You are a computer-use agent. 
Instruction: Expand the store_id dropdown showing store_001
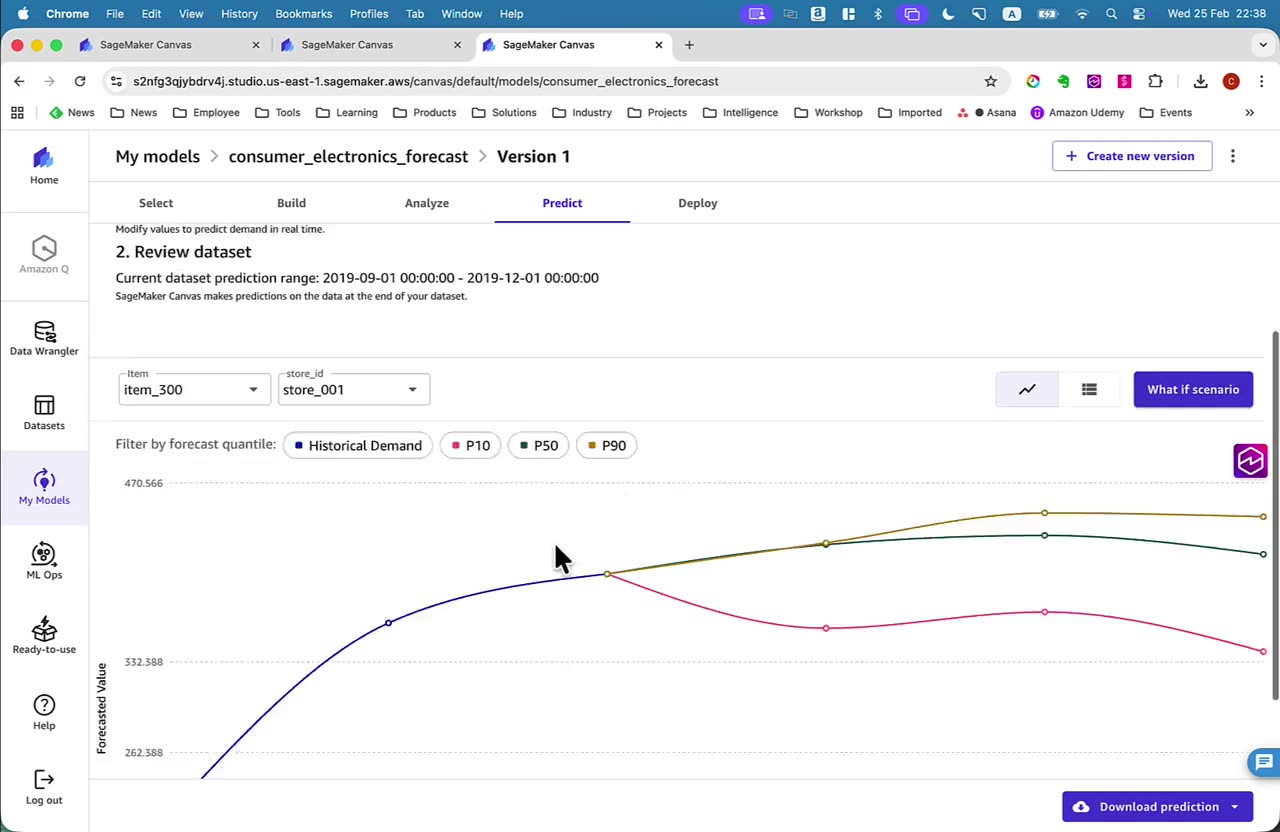coord(353,389)
